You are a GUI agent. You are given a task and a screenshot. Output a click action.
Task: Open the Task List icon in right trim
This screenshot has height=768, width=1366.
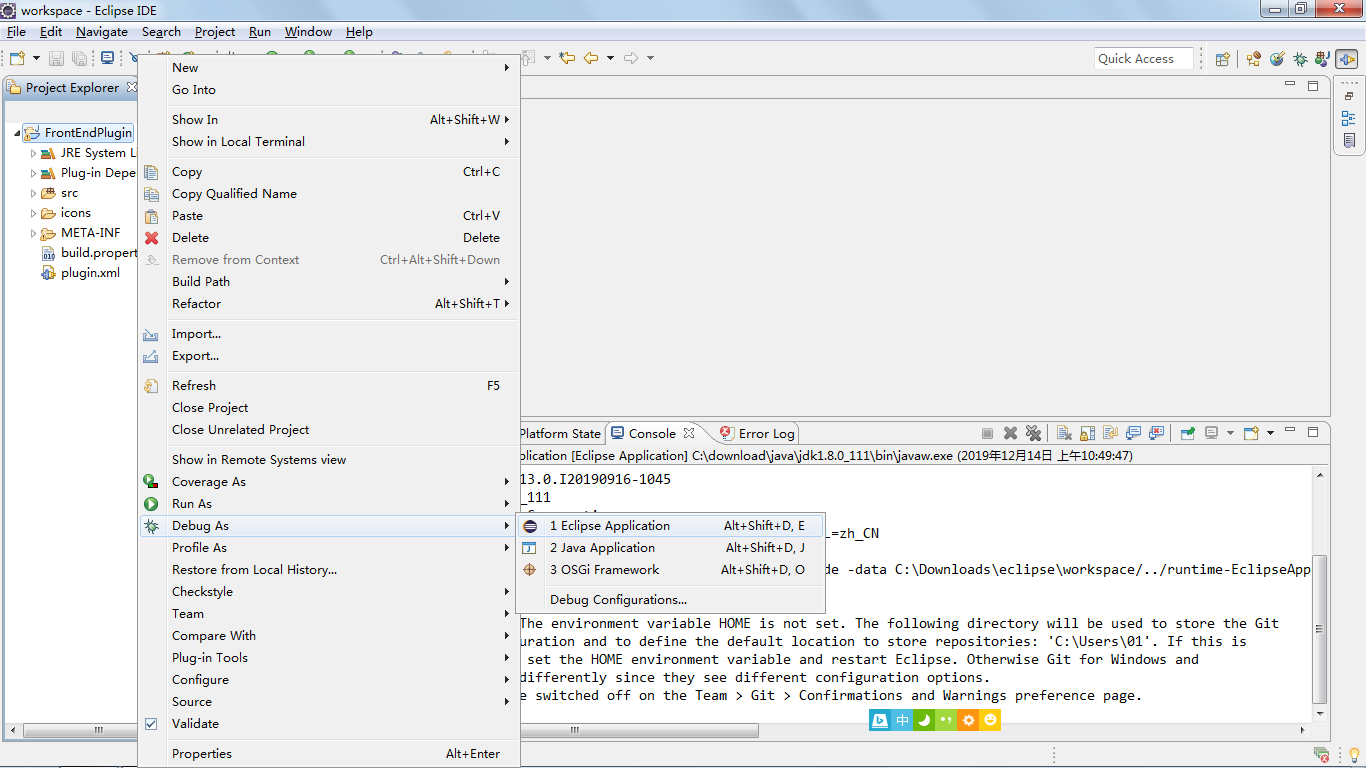[x=1349, y=141]
